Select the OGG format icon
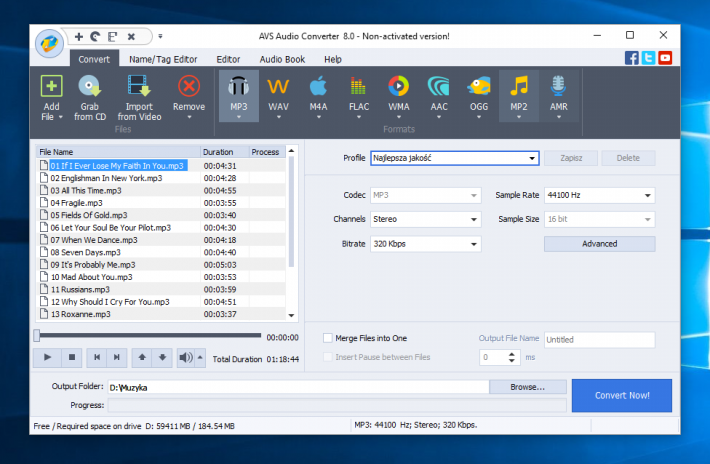 479,86
